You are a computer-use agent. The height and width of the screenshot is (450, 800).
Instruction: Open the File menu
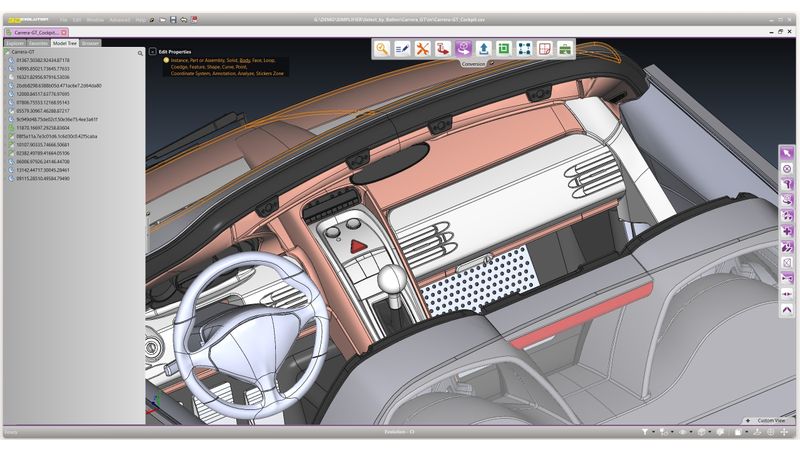pyautogui.click(x=63, y=20)
